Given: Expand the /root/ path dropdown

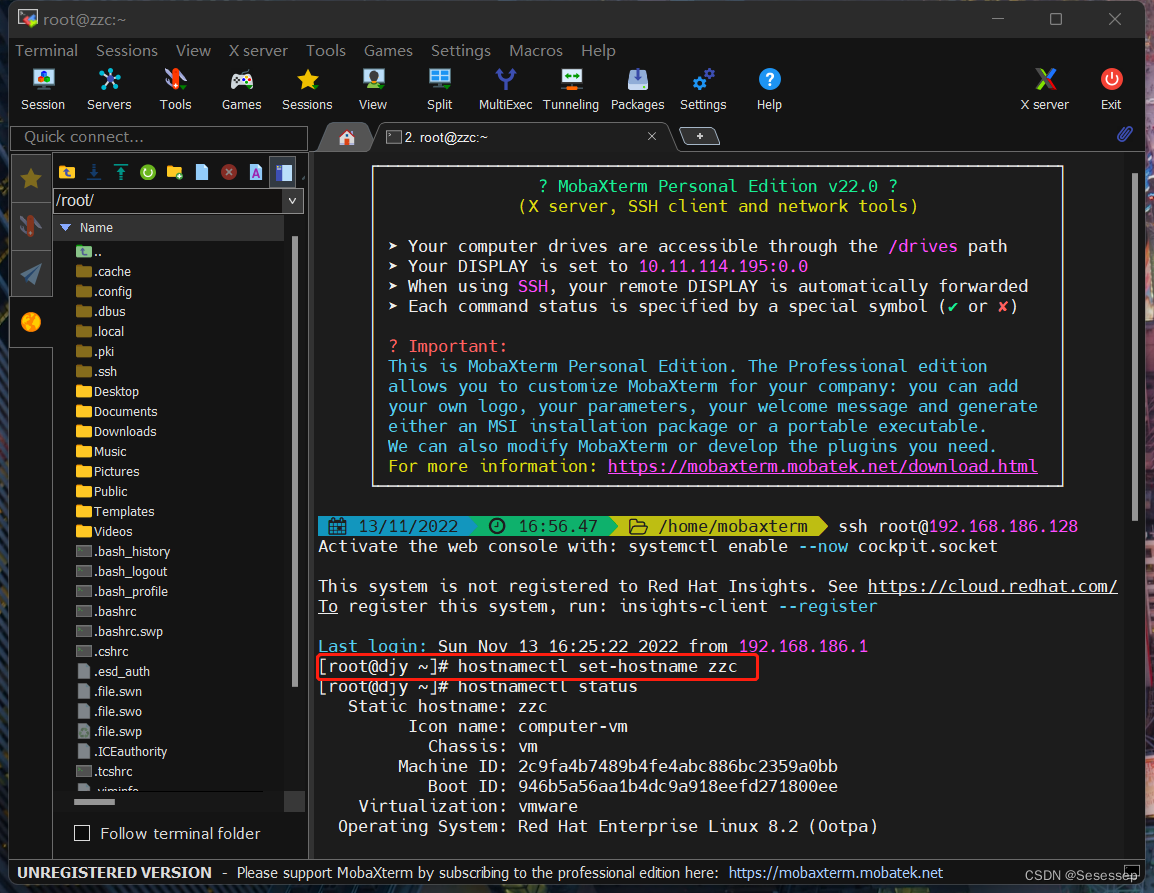Looking at the screenshot, I should pos(292,200).
